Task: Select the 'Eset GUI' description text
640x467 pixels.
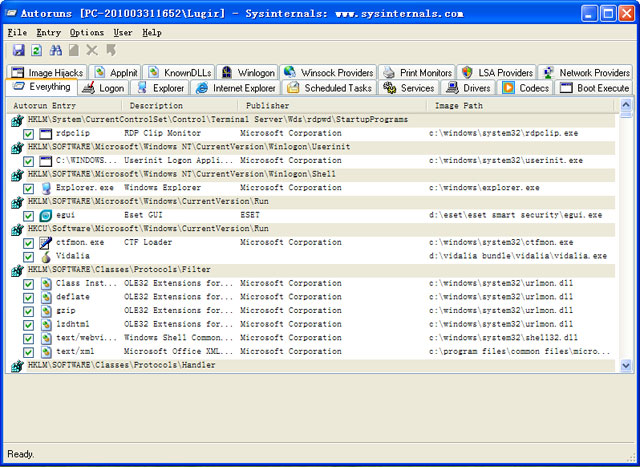Action: tap(143, 215)
